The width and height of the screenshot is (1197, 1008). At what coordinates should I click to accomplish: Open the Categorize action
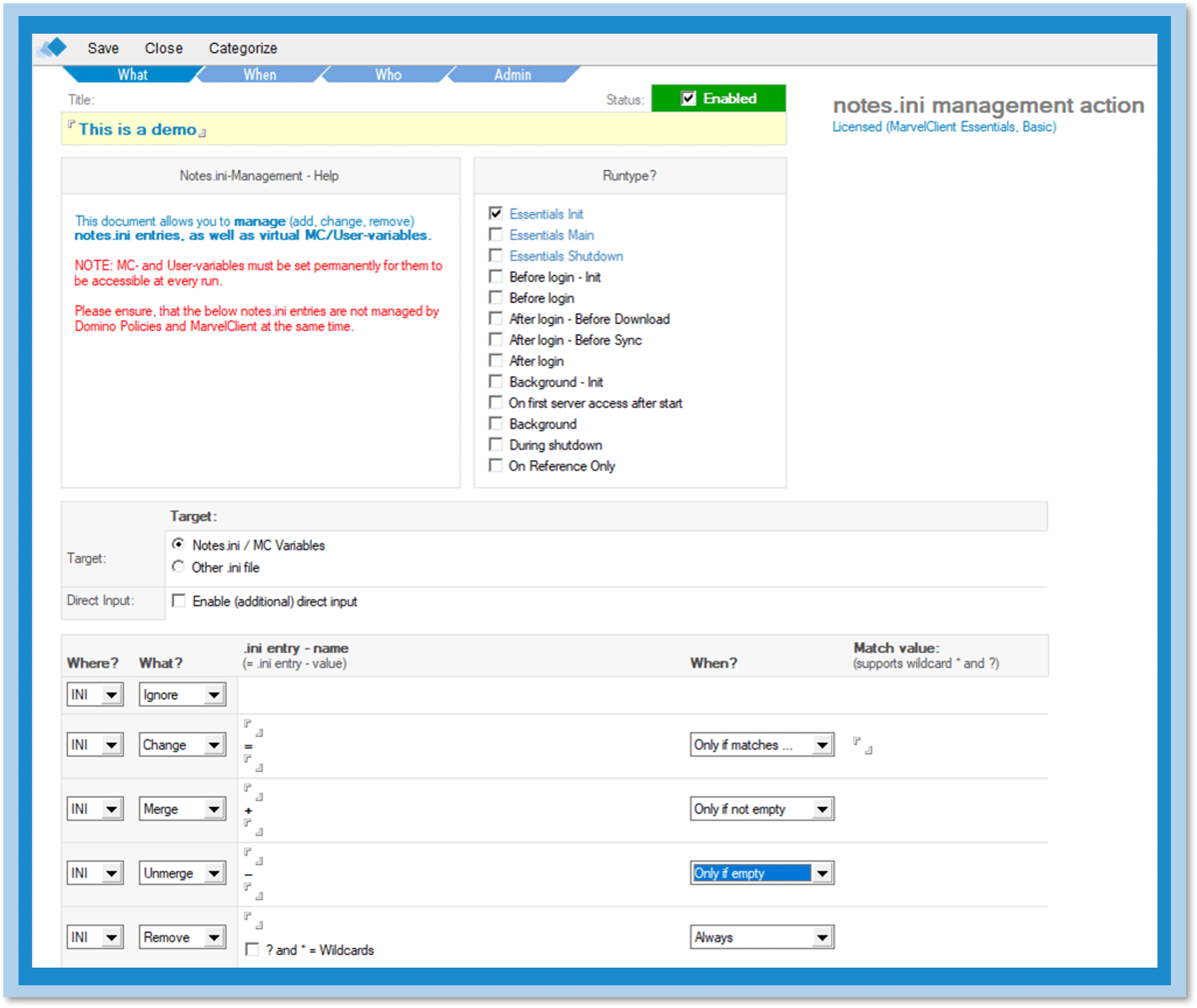242,49
